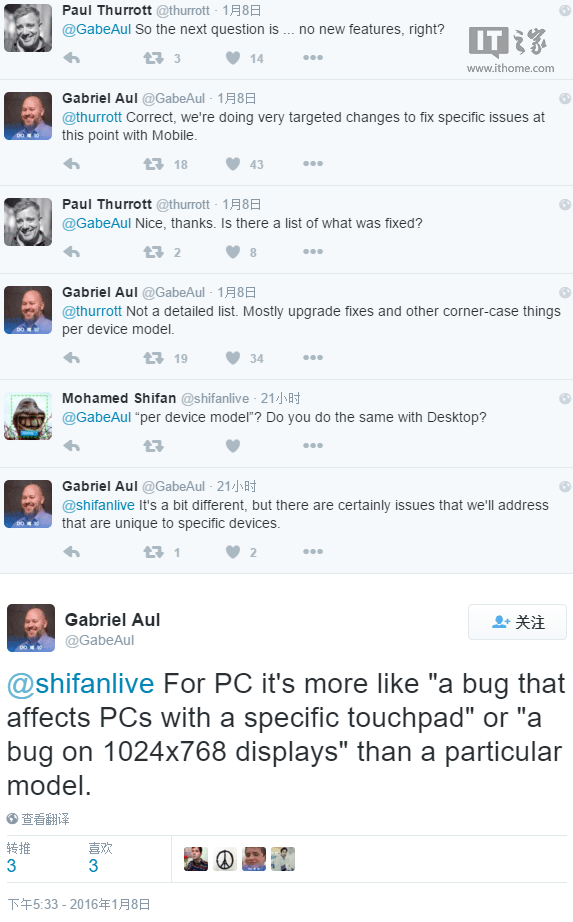Open more options on 'Not a detailed list' tweet
The image size is (573, 922).
click(x=313, y=358)
